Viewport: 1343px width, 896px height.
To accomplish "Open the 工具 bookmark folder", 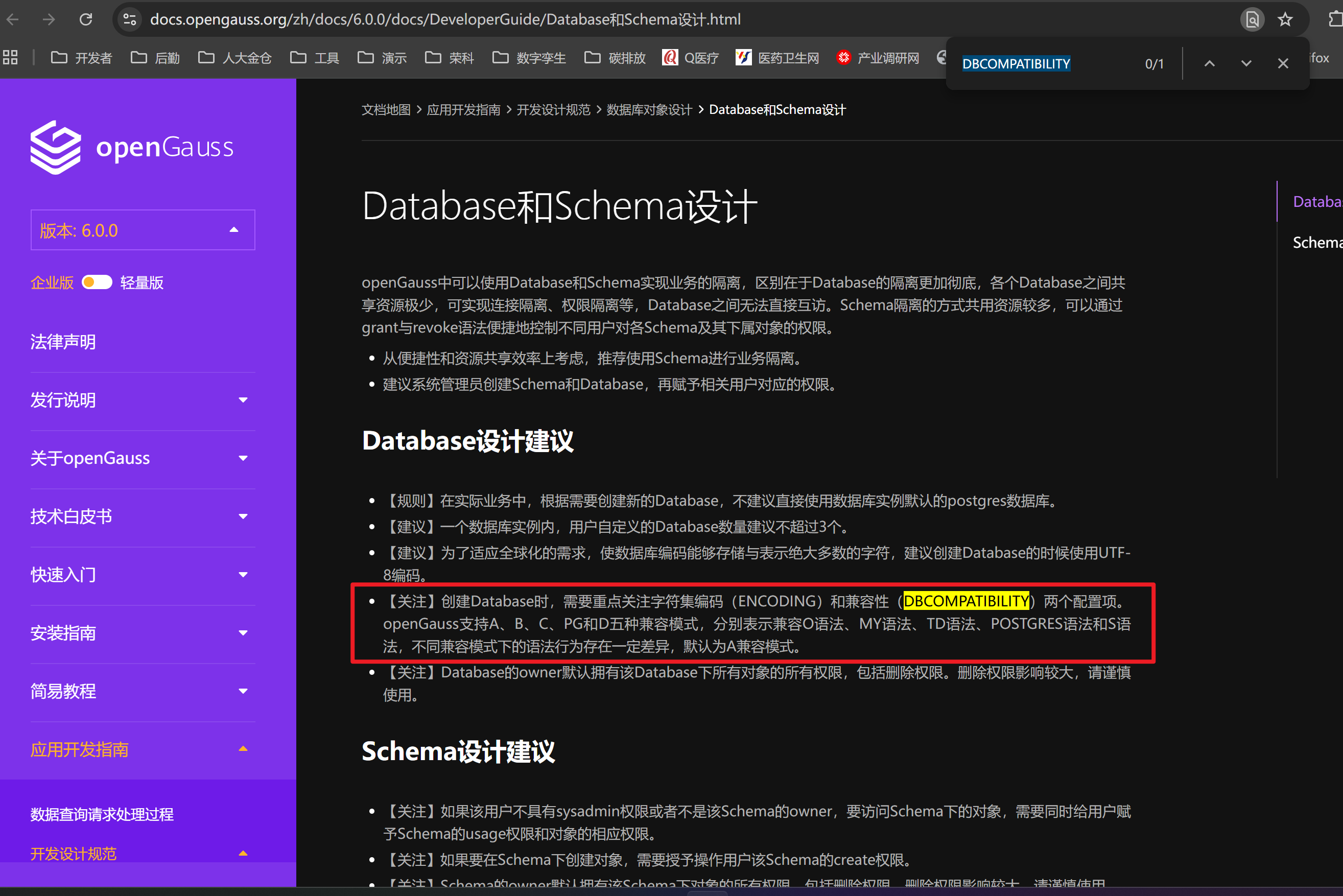I will 314,58.
